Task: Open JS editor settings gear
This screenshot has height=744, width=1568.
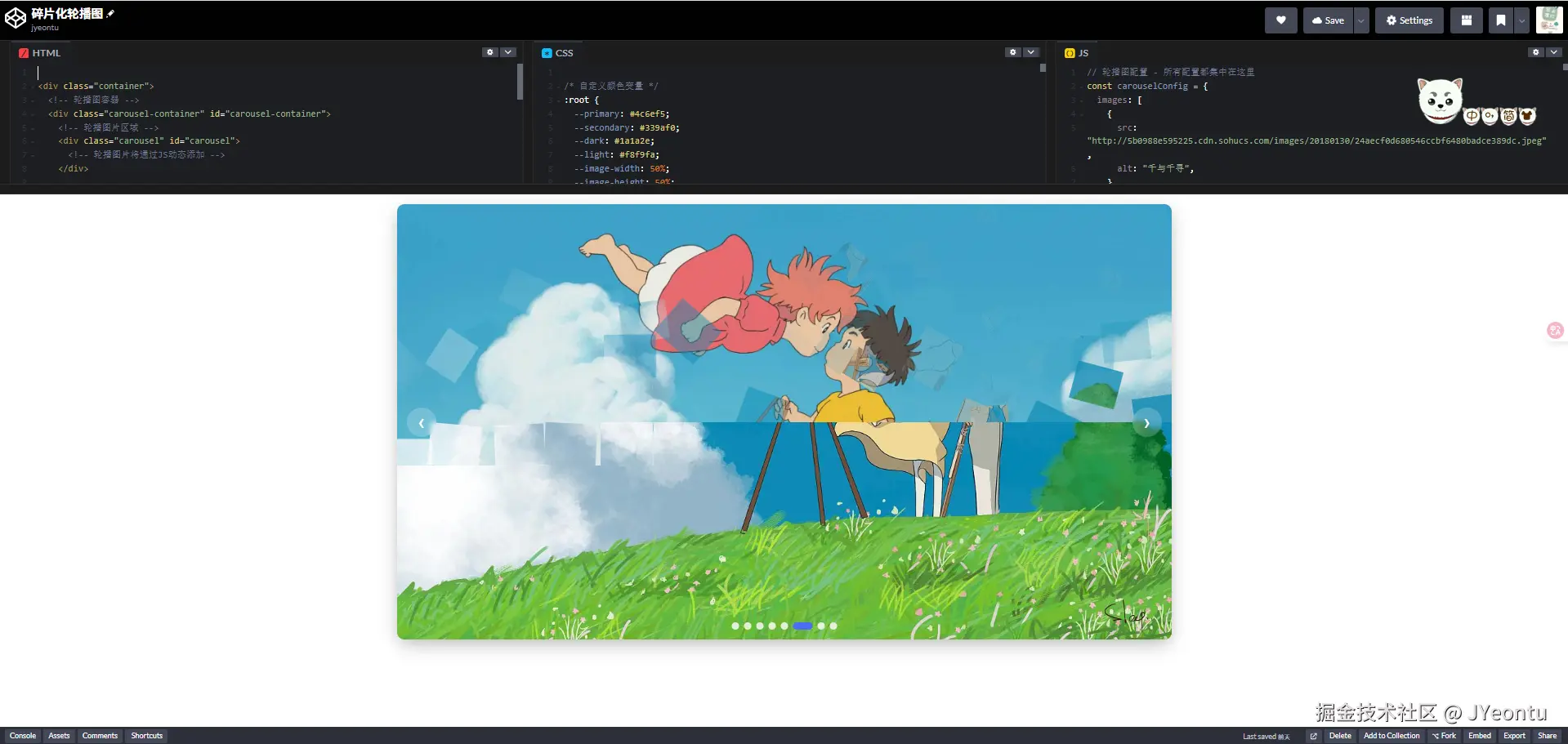Action: (x=1536, y=52)
